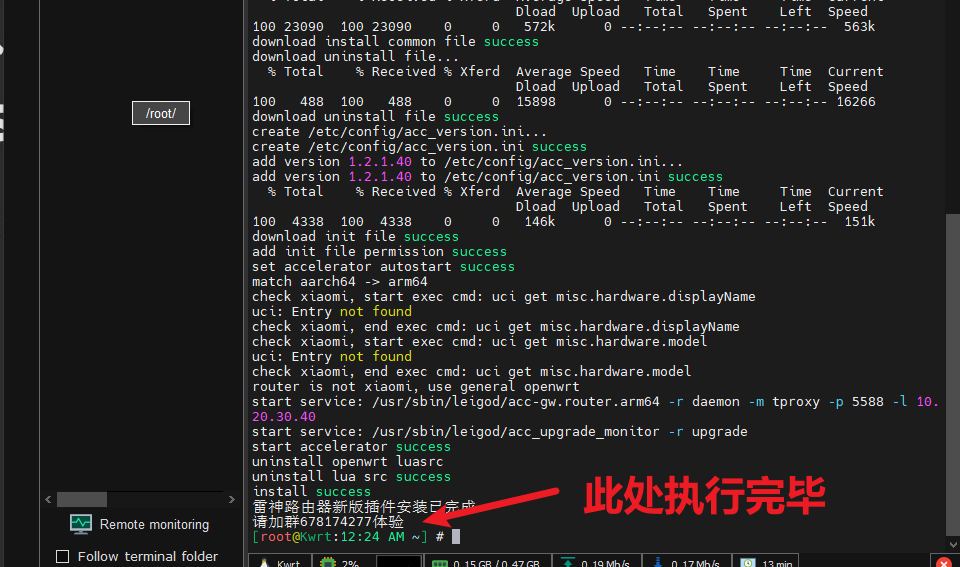Click the green RAM memory icon
The width and height of the screenshot is (960, 567).
(438, 564)
